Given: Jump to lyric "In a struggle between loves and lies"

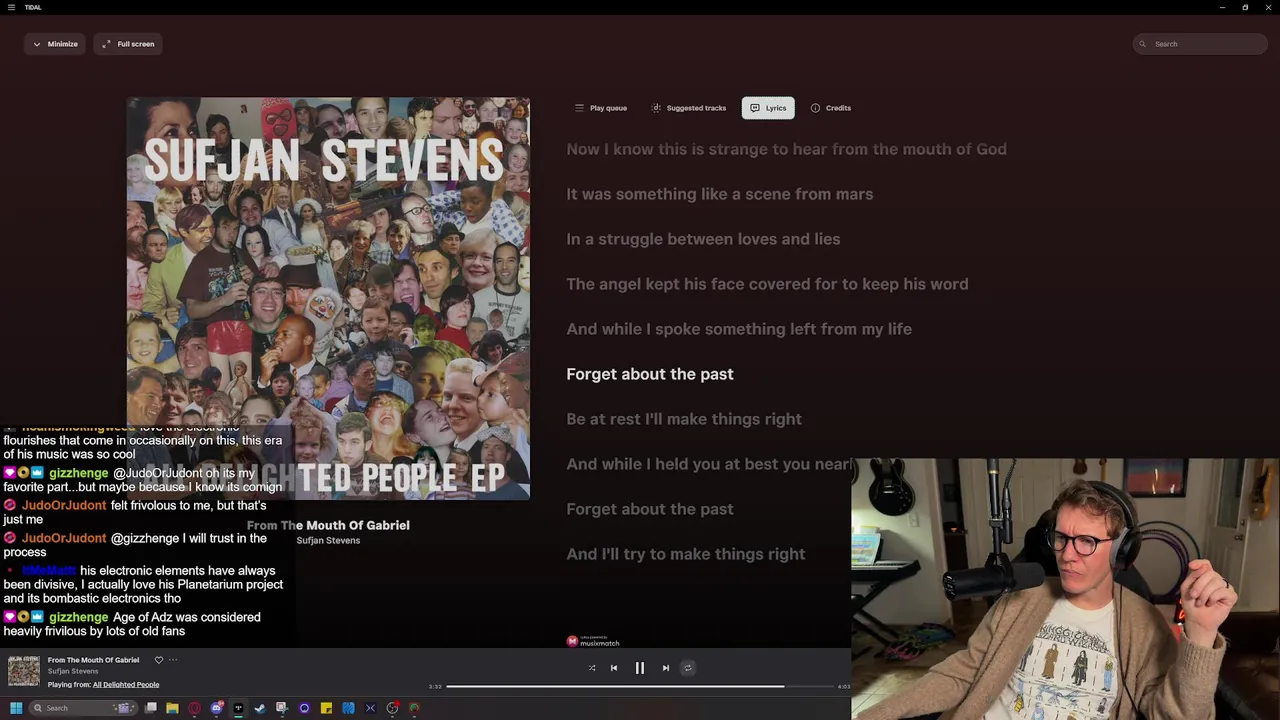Looking at the screenshot, I should pyautogui.click(x=703, y=239).
